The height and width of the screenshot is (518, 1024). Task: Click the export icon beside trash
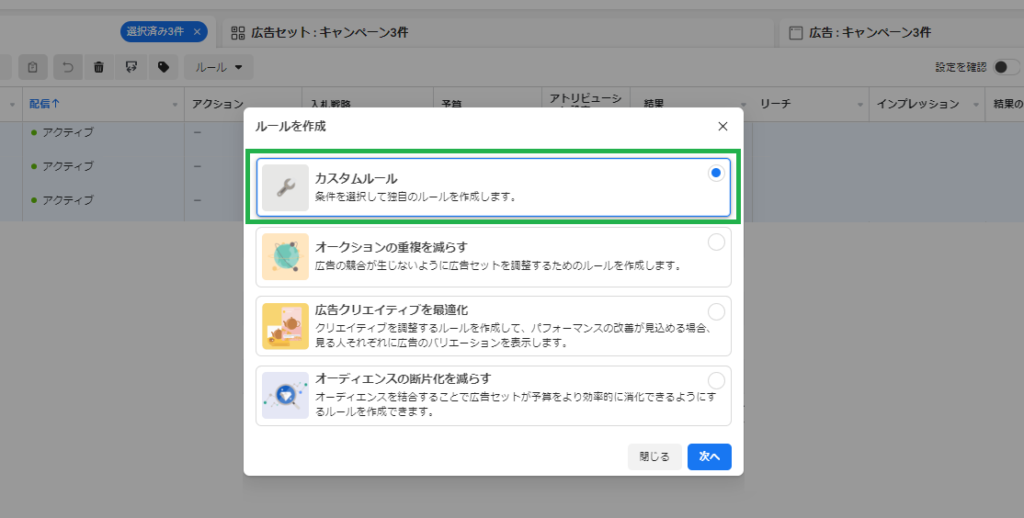(x=131, y=67)
